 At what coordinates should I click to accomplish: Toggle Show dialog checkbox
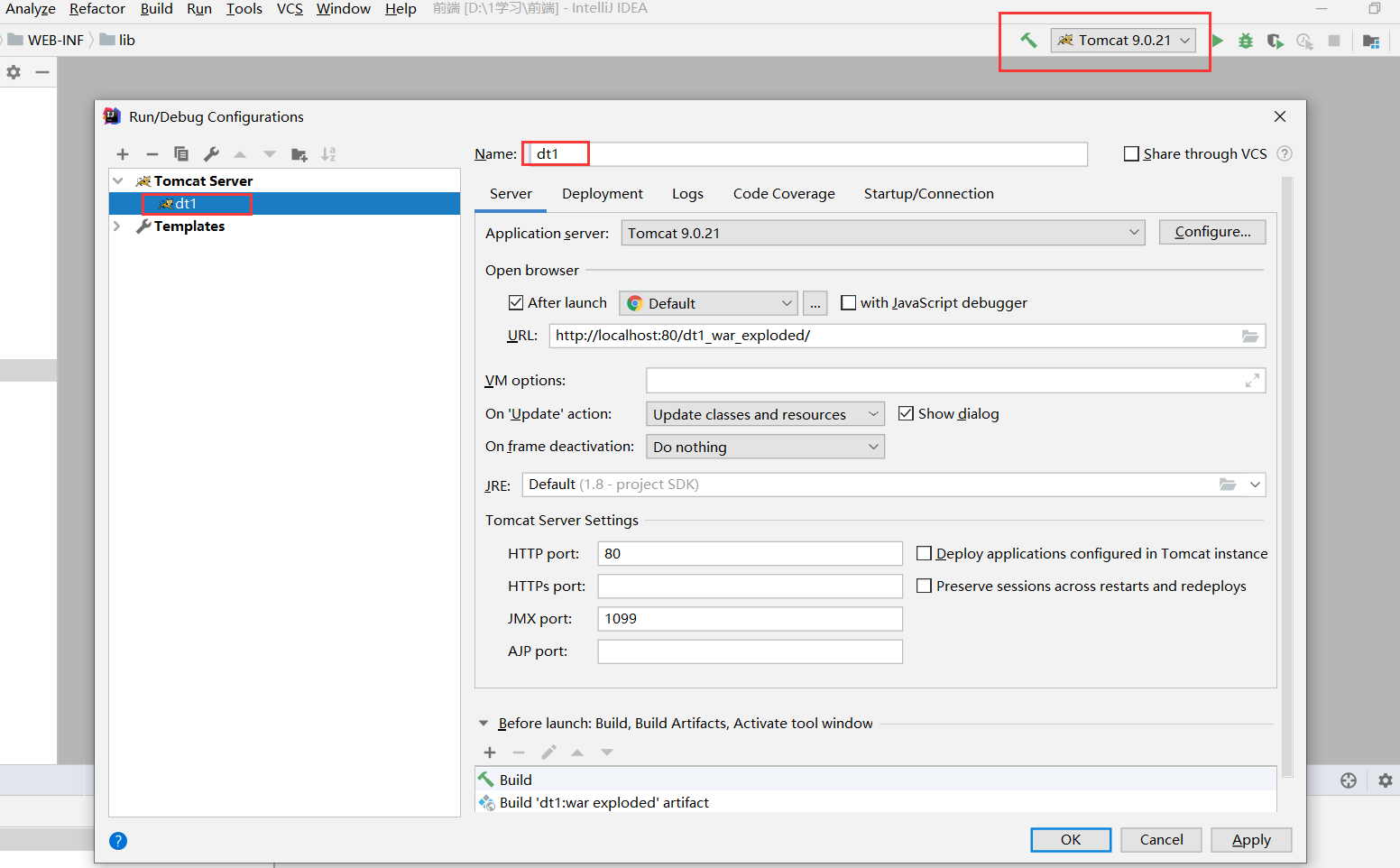(x=906, y=413)
